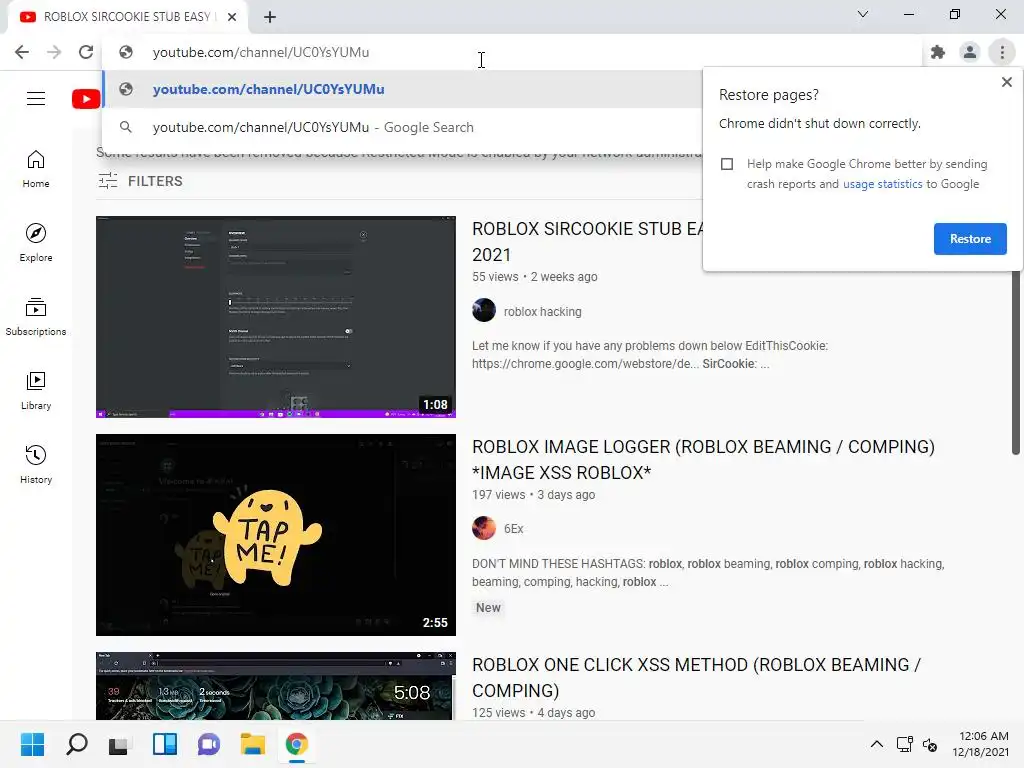Open Windows Start menu
1024x768 pixels.
32,744
